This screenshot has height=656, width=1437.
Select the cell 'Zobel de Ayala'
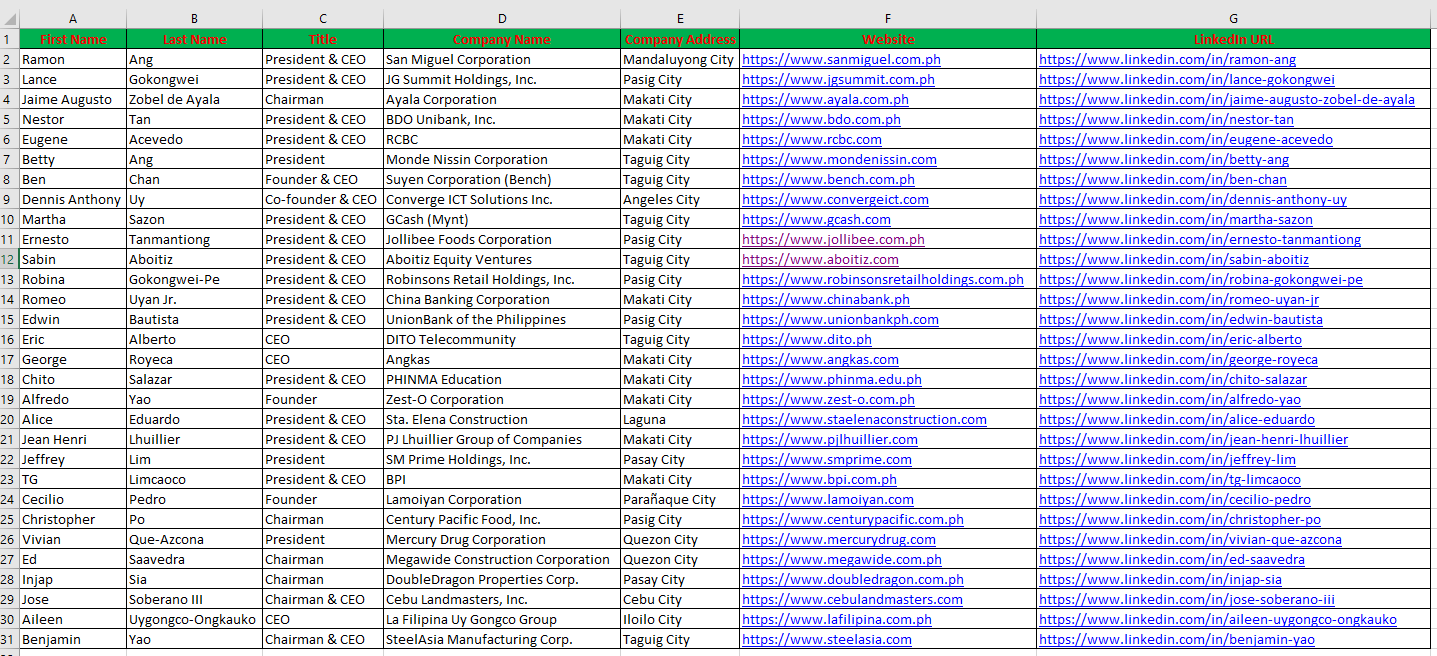click(195, 99)
